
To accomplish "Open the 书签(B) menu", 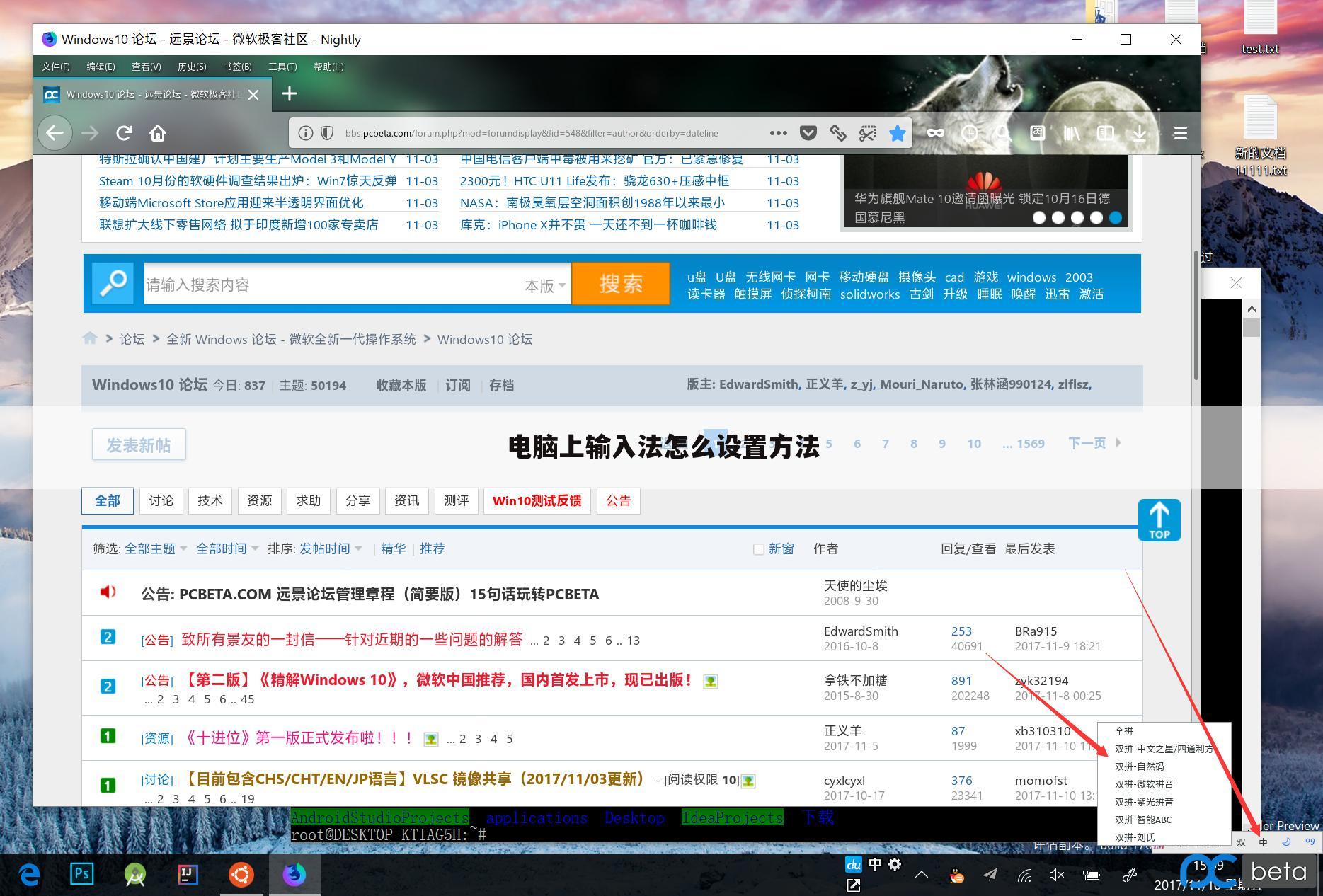I will (237, 67).
